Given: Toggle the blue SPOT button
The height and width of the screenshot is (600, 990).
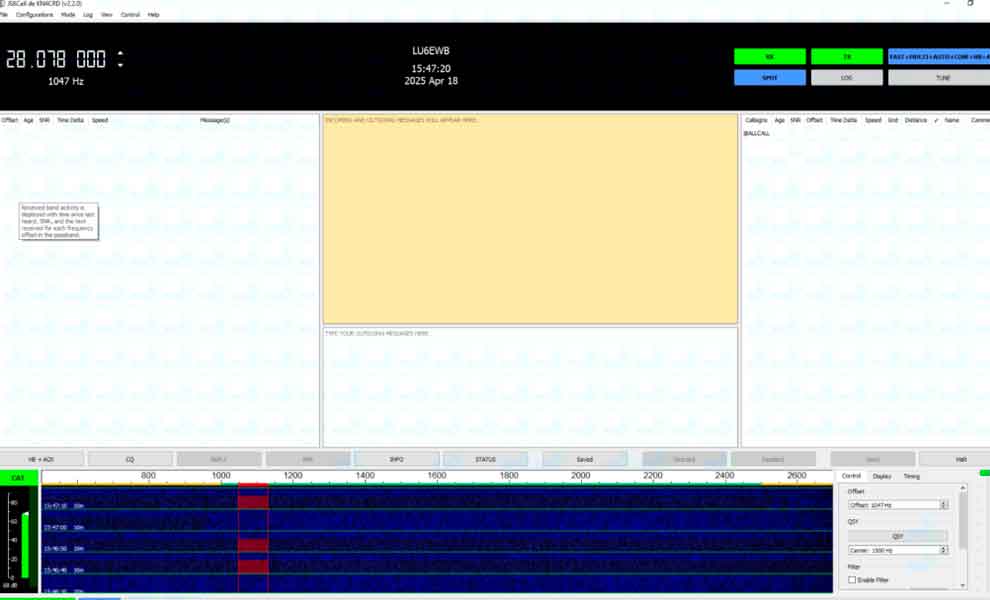Looking at the screenshot, I should (769, 77).
